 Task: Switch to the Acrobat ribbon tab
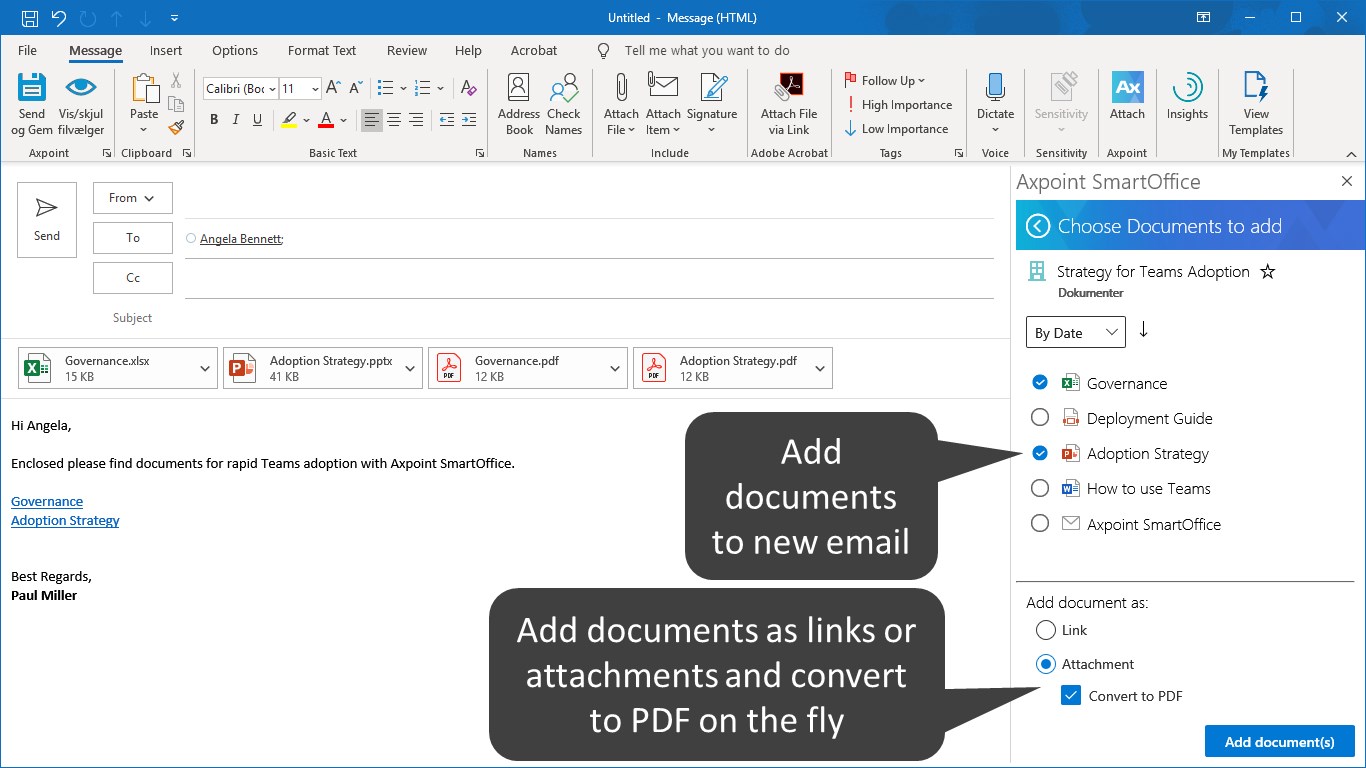click(534, 50)
